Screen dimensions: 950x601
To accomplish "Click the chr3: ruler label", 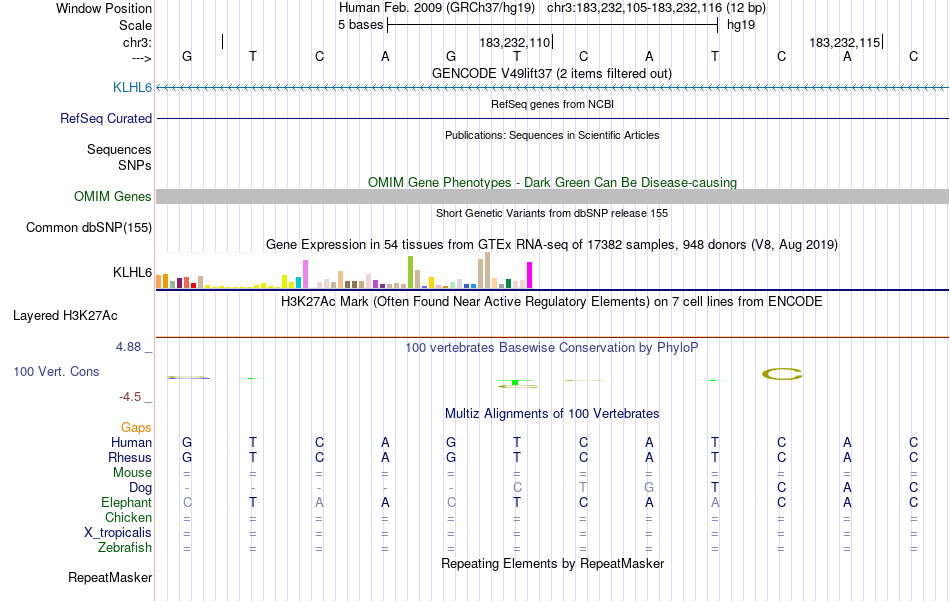I will coord(137,42).
